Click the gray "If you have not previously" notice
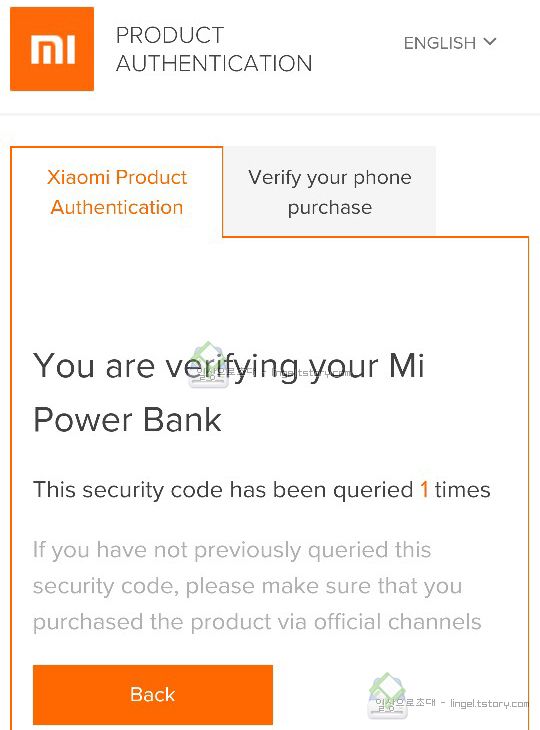 [x=232, y=550]
